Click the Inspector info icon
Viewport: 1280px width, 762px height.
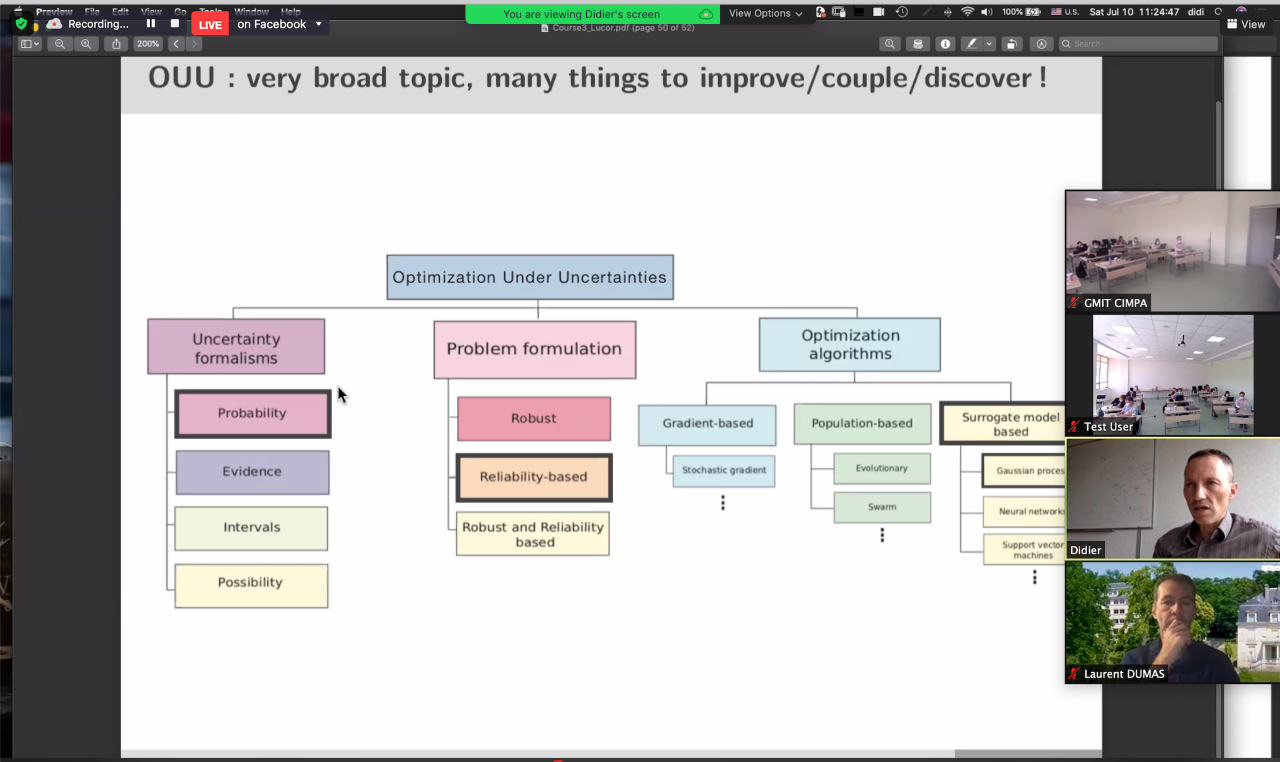[x=945, y=44]
